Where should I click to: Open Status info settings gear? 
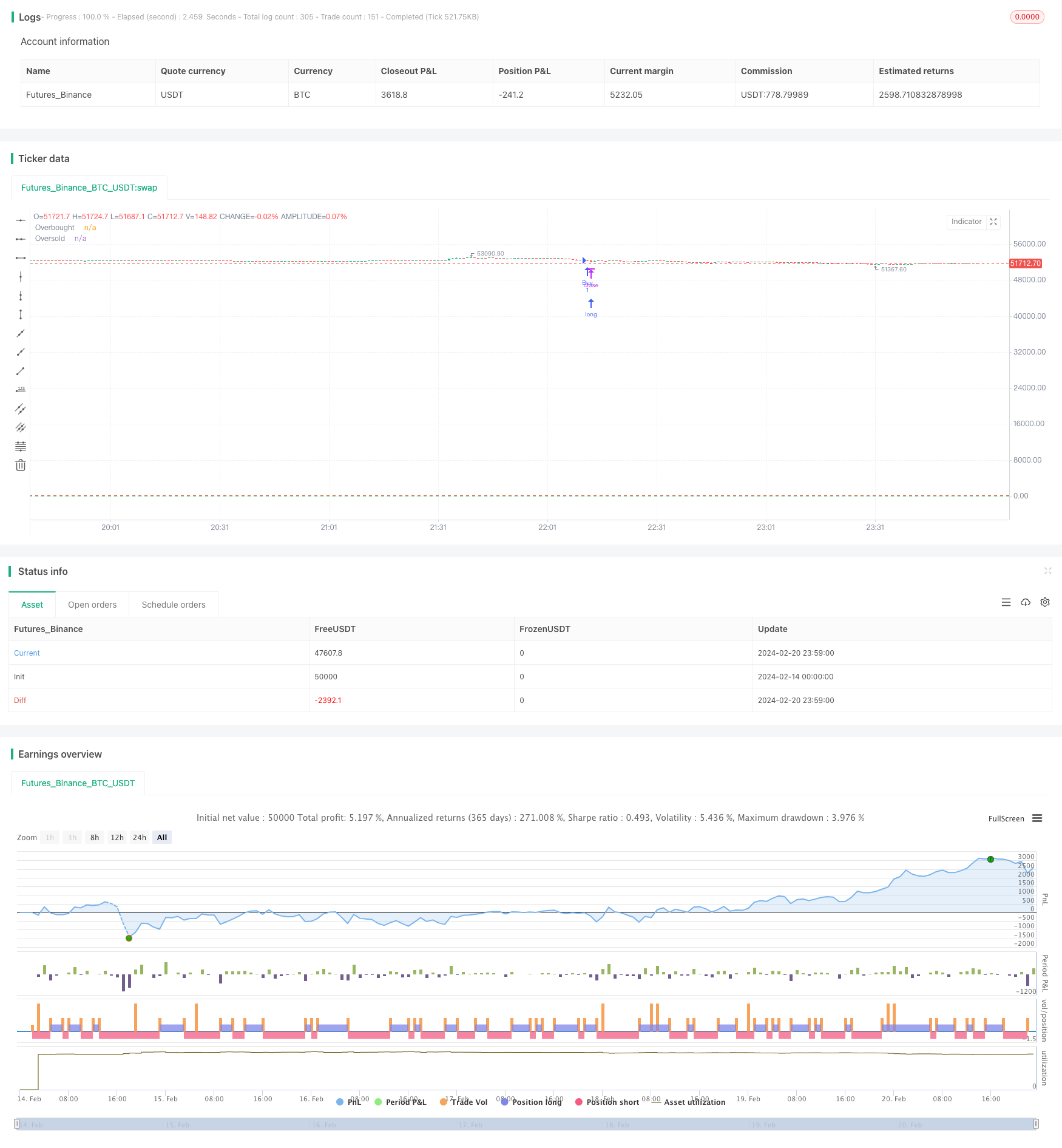(1045, 602)
